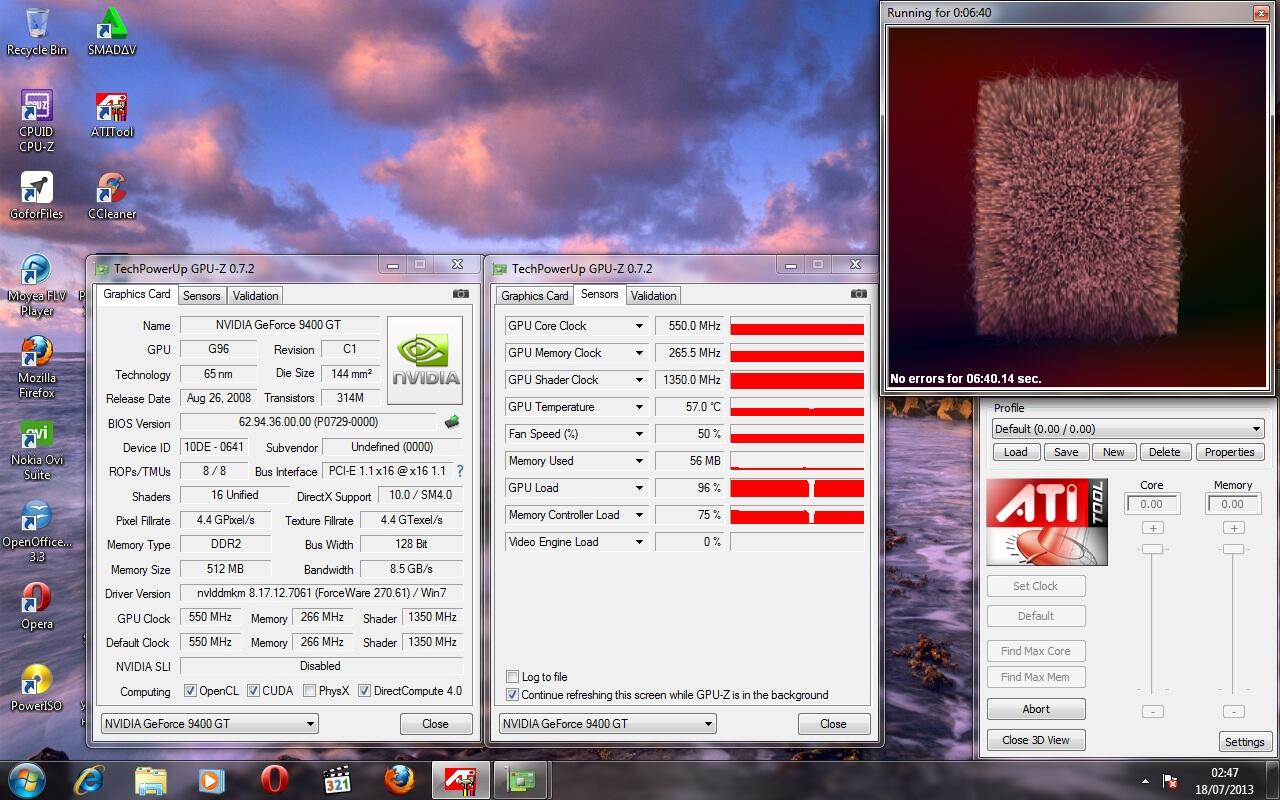This screenshot has width=1280, height=800.
Task: Switch to Validation tab in left GPU-Z window
Action: 255,296
